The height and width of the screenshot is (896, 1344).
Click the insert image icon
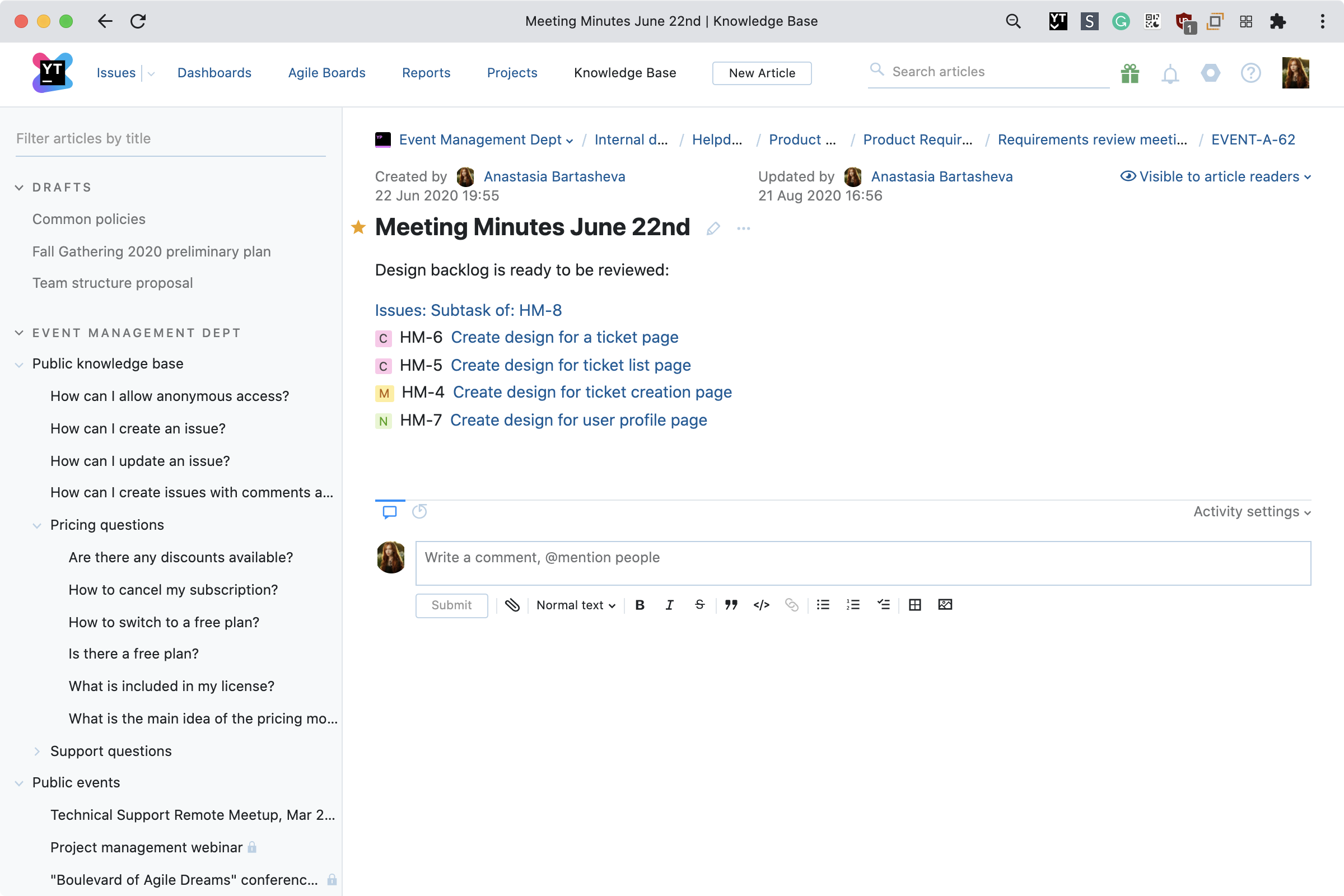[945, 605]
